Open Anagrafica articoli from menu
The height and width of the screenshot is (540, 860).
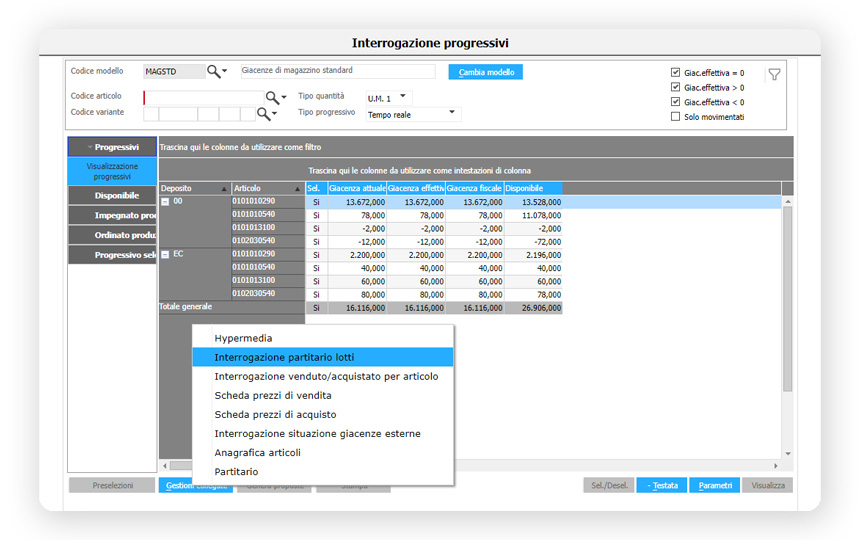[323, 453]
